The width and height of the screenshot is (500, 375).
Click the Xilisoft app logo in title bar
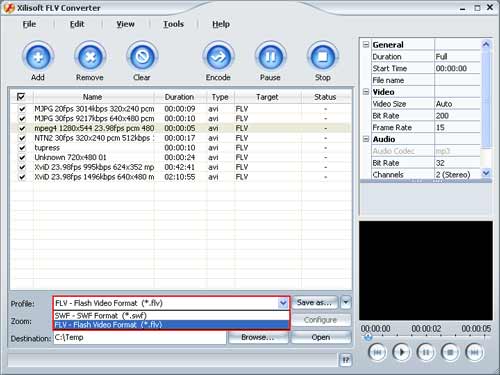coord(9,8)
